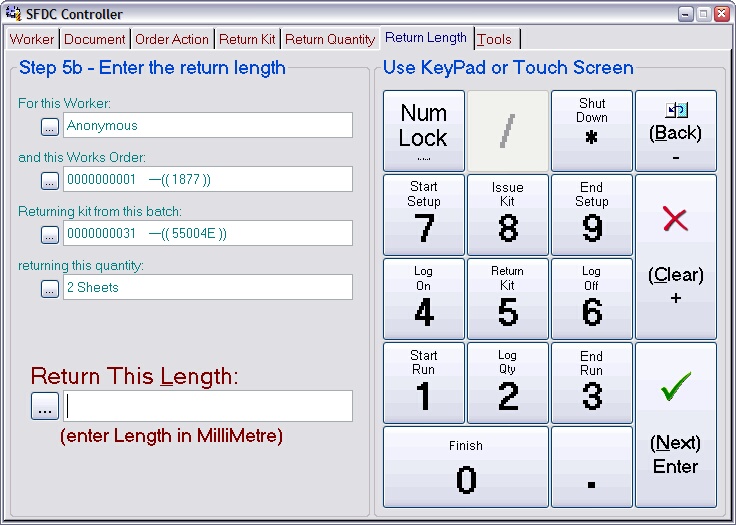Image resolution: width=736 pixels, height=525 pixels.
Task: Tap the decimal point keypad key
Action: tap(592, 467)
